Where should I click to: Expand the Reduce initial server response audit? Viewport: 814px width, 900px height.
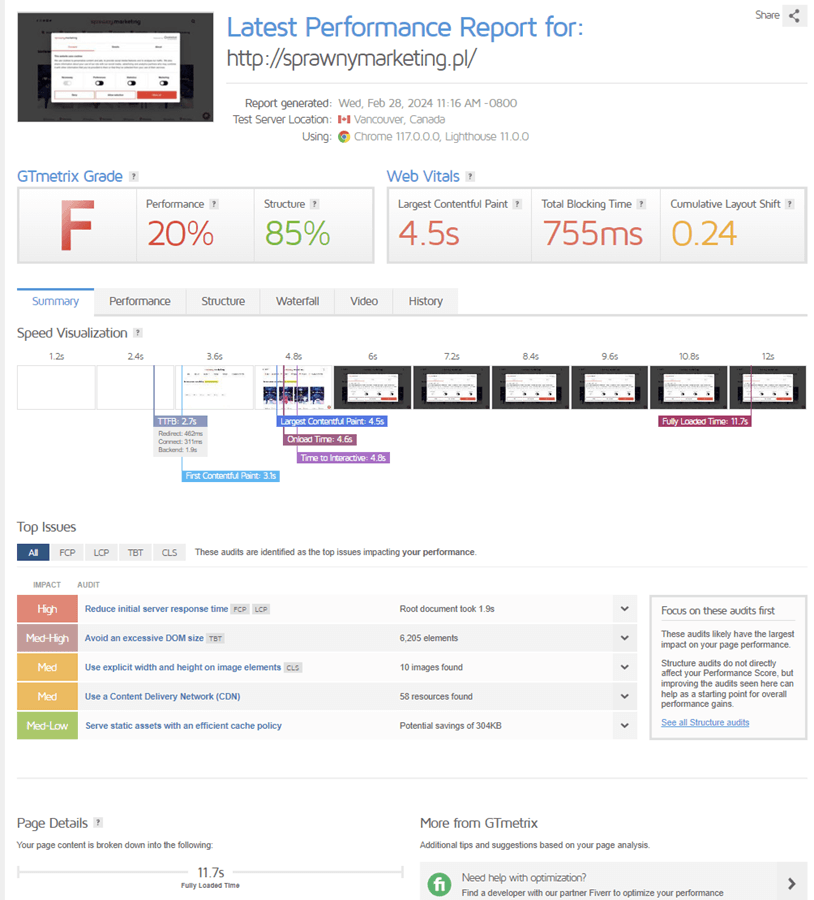[x=624, y=609]
